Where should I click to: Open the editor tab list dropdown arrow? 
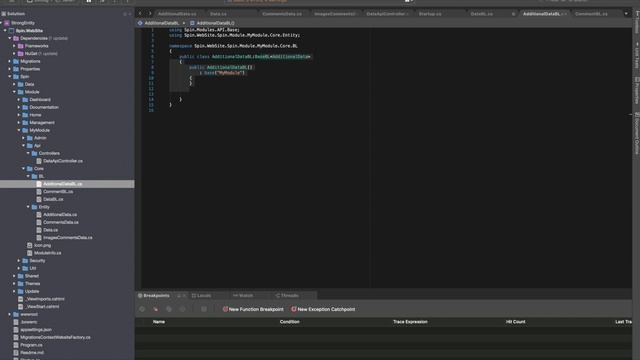click(626, 14)
